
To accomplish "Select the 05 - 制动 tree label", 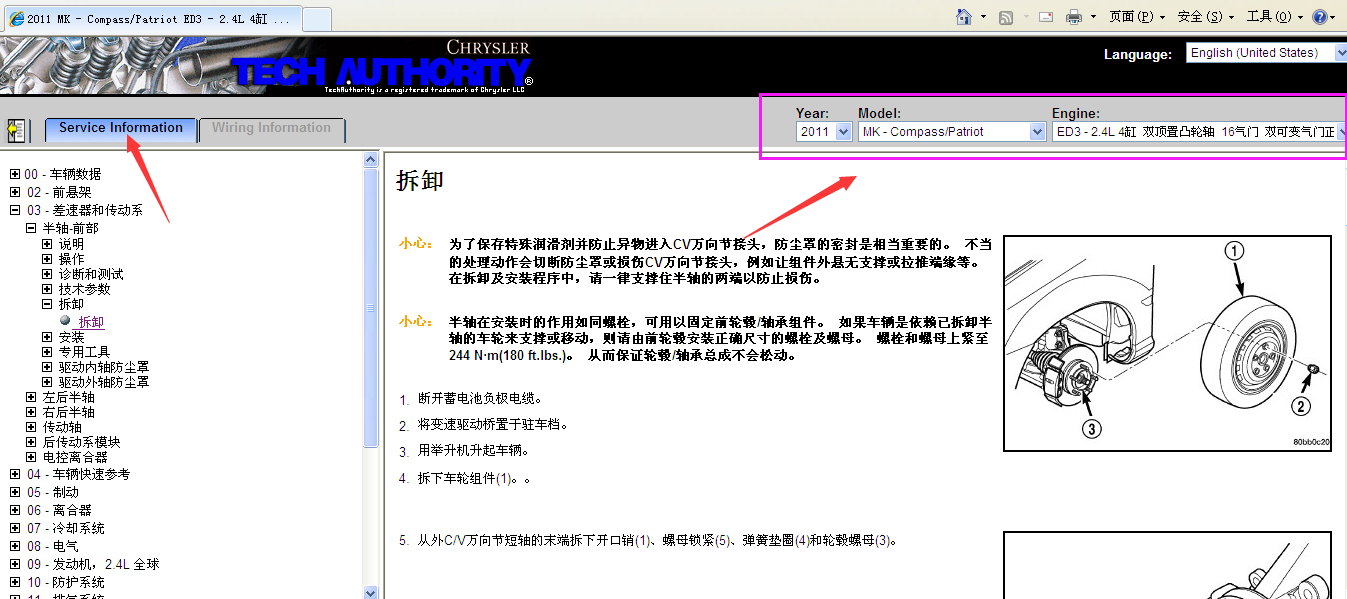I will 52,492.
